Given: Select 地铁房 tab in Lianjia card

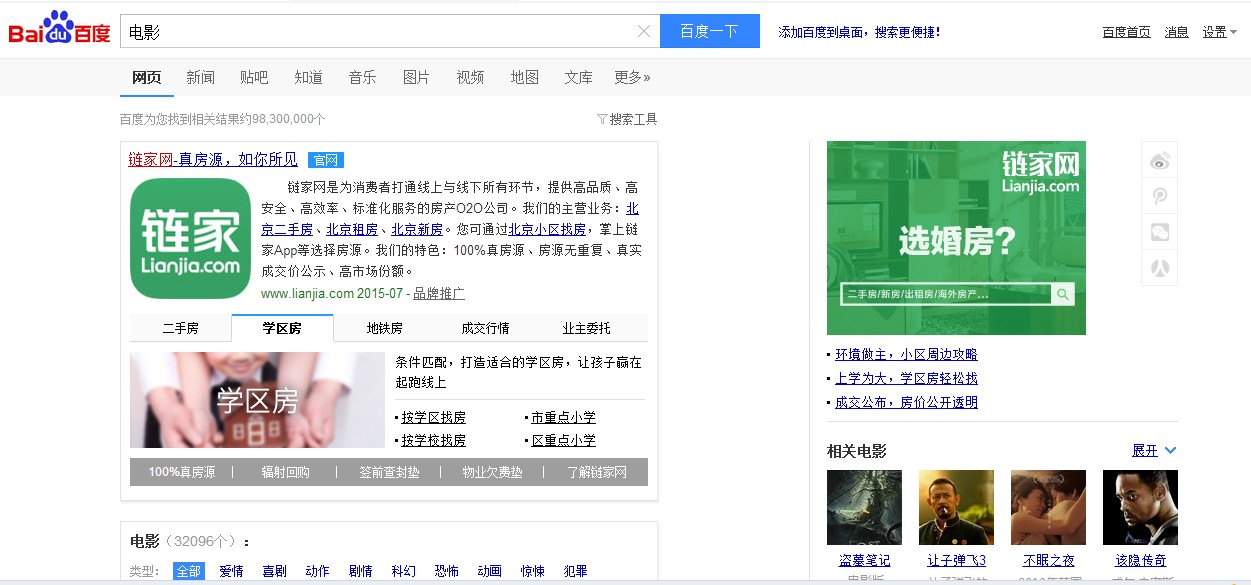Looking at the screenshot, I should point(384,328).
